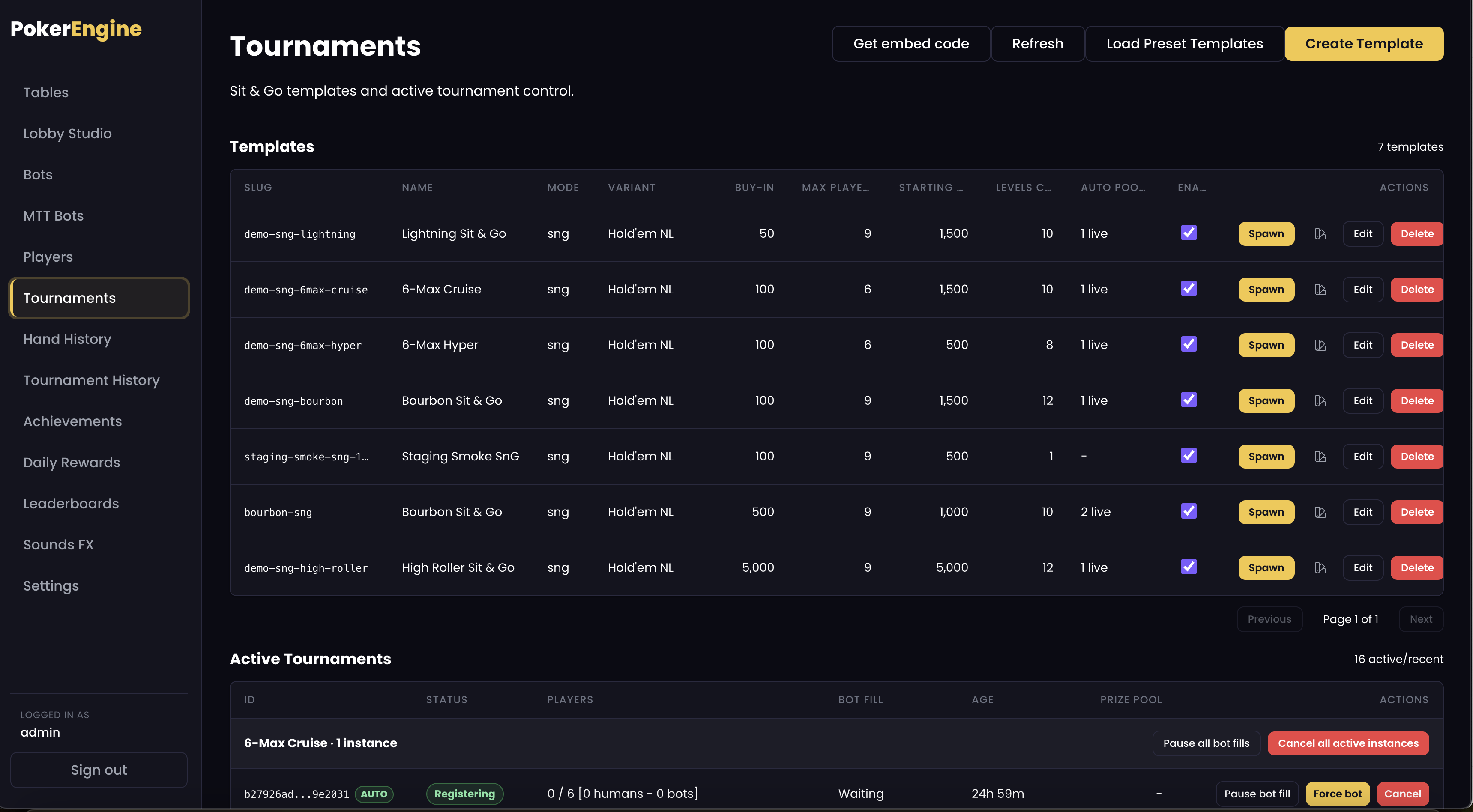1473x812 pixels.
Task: Navigate to Leaderboards
Action: 99,504
